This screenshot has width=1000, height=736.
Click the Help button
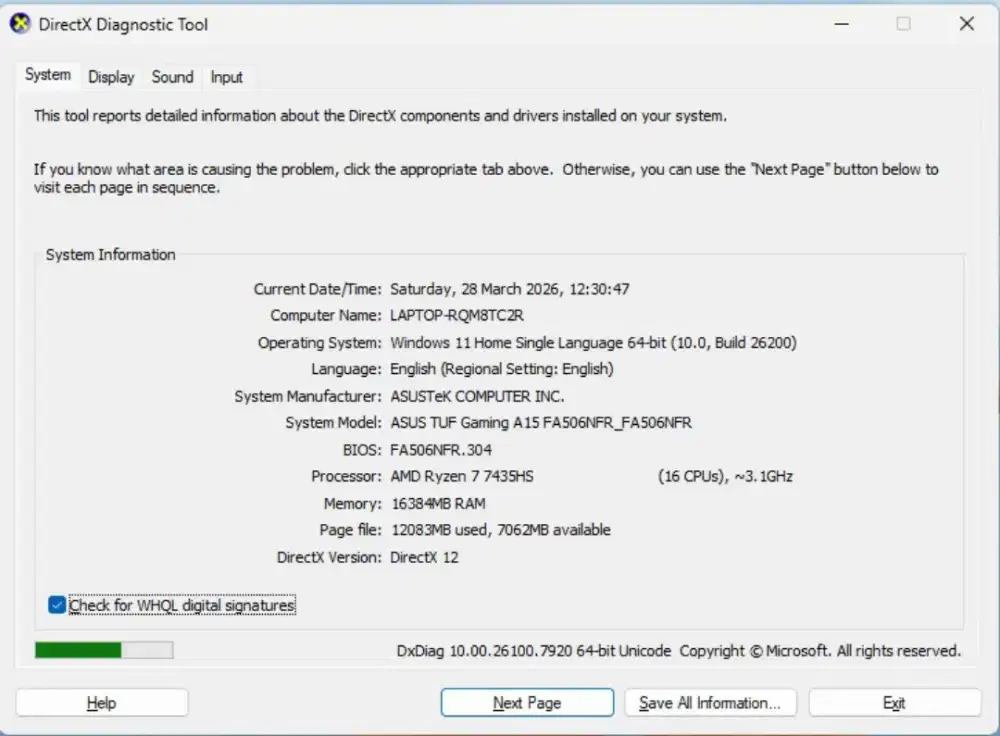click(101, 702)
